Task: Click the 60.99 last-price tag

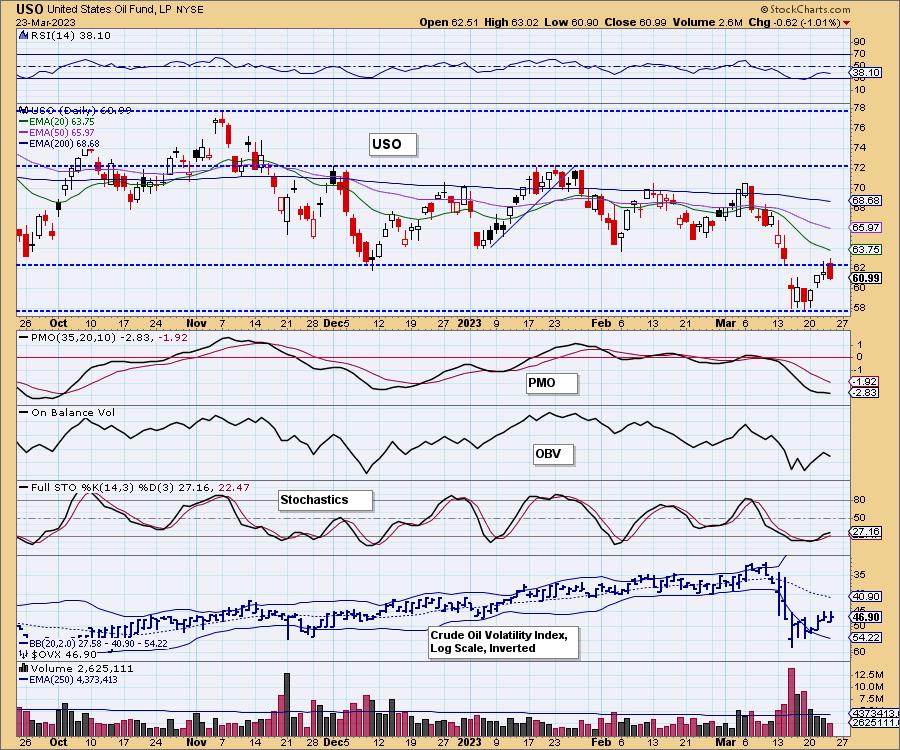Action: click(x=866, y=278)
